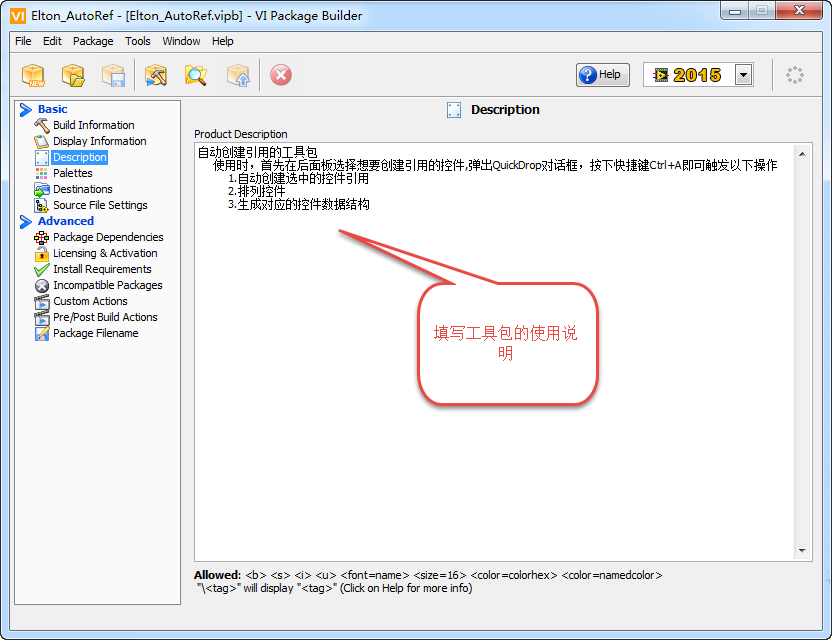
Task: Select the LabVIEW 2015 version box
Action: tap(698, 75)
